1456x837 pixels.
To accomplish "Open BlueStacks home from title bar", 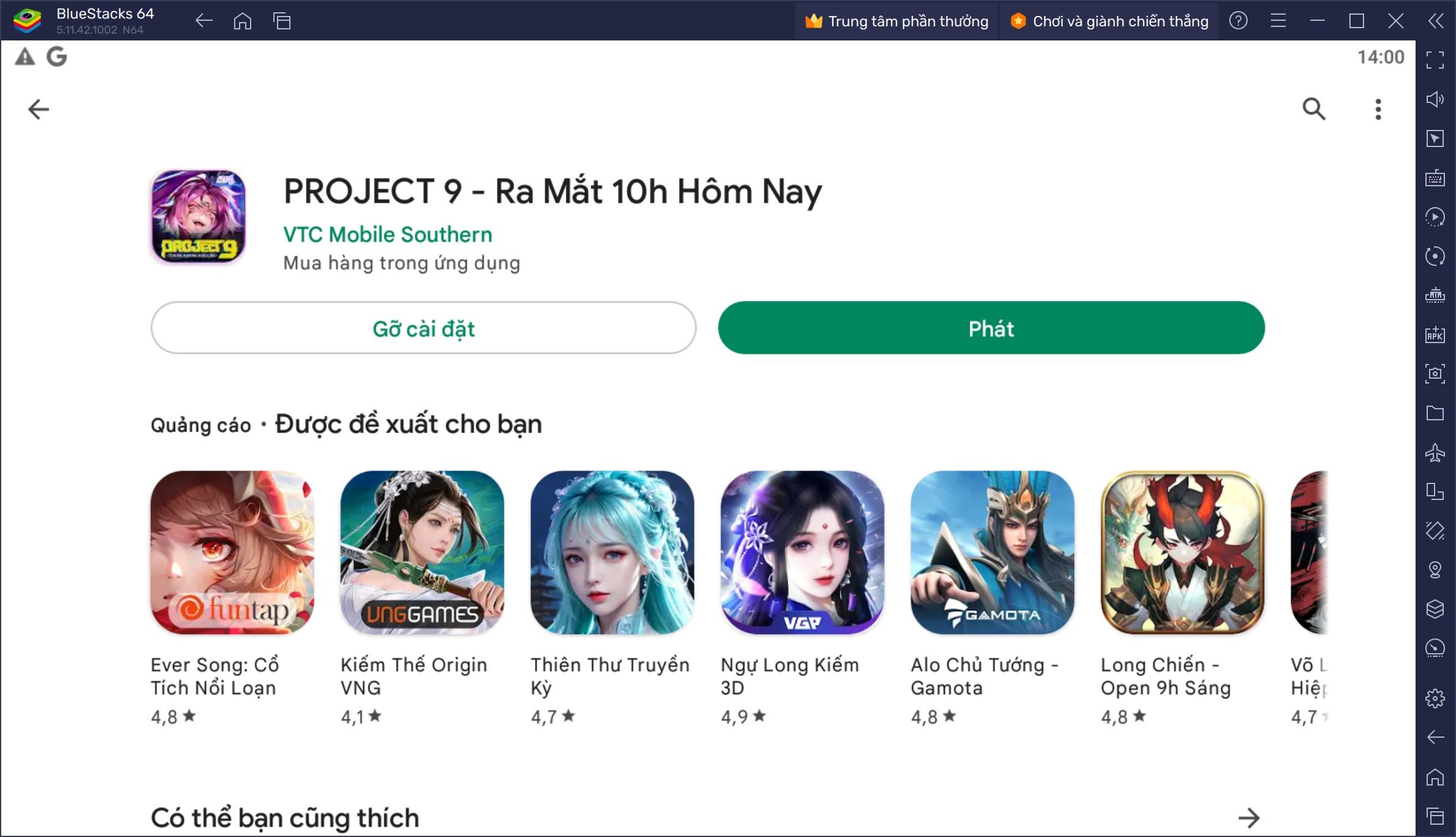I will (x=243, y=21).
